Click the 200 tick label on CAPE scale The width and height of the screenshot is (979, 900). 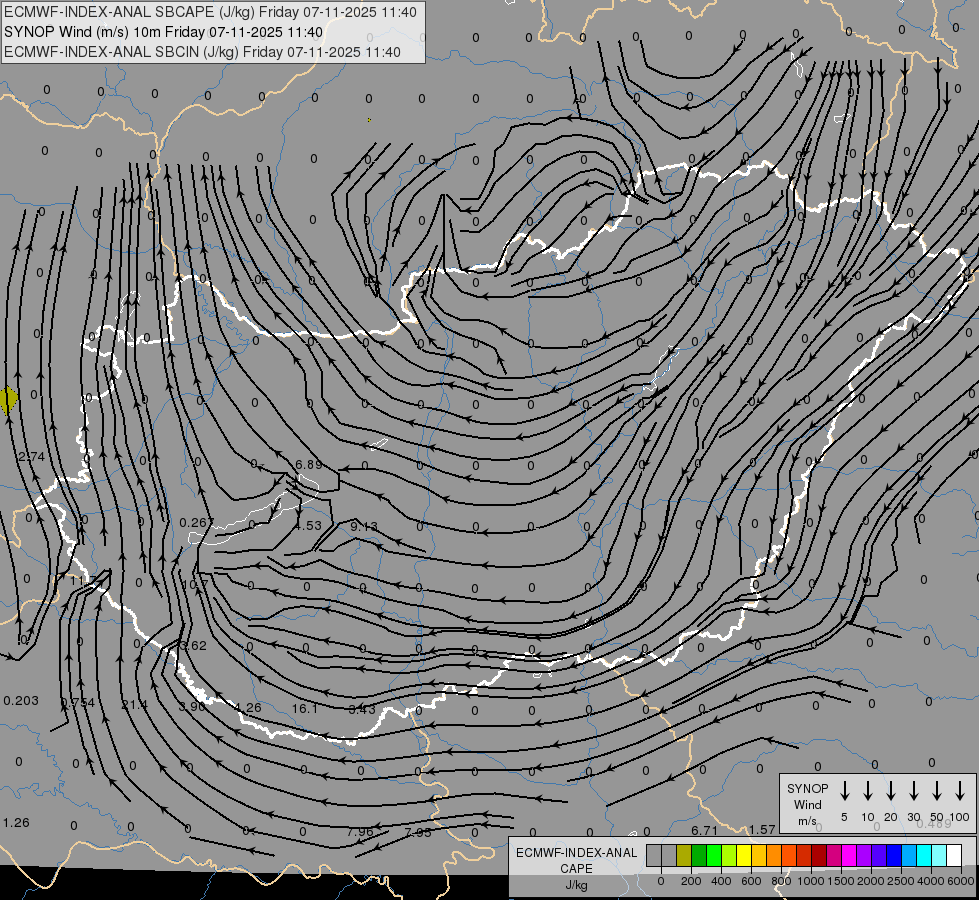pyautogui.click(x=691, y=881)
